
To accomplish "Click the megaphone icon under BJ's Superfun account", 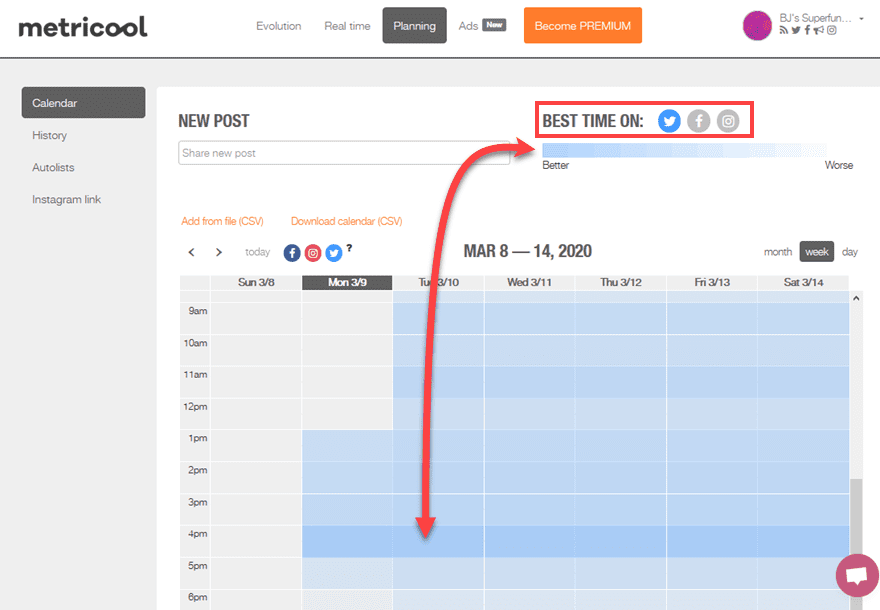I will (819, 30).
